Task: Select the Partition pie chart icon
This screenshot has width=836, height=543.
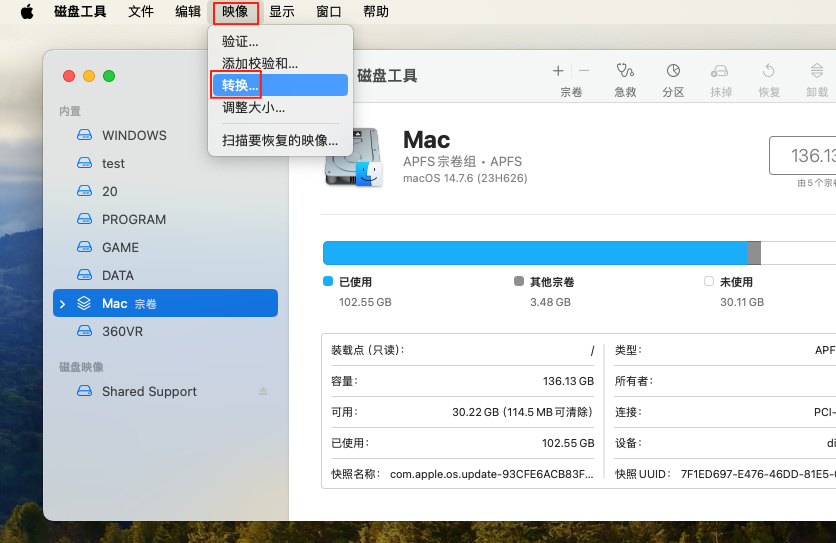Action: point(673,71)
